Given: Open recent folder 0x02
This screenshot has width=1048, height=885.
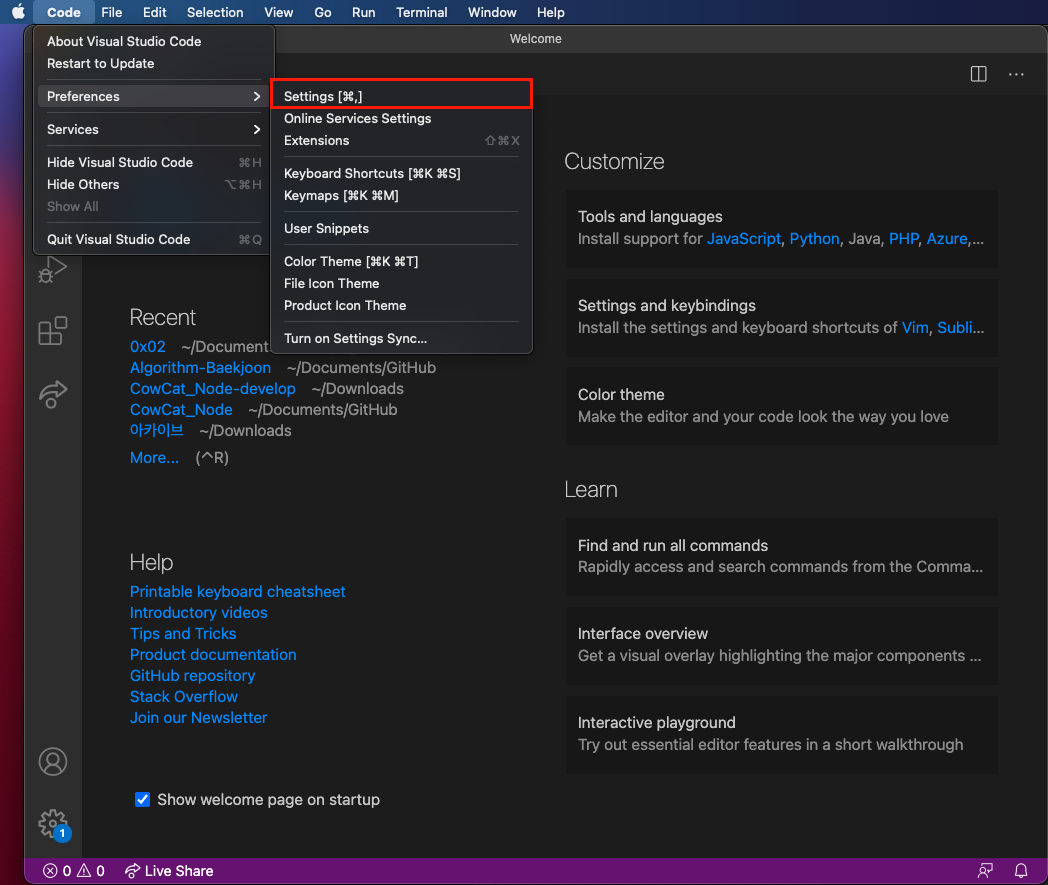Looking at the screenshot, I should [x=148, y=346].
